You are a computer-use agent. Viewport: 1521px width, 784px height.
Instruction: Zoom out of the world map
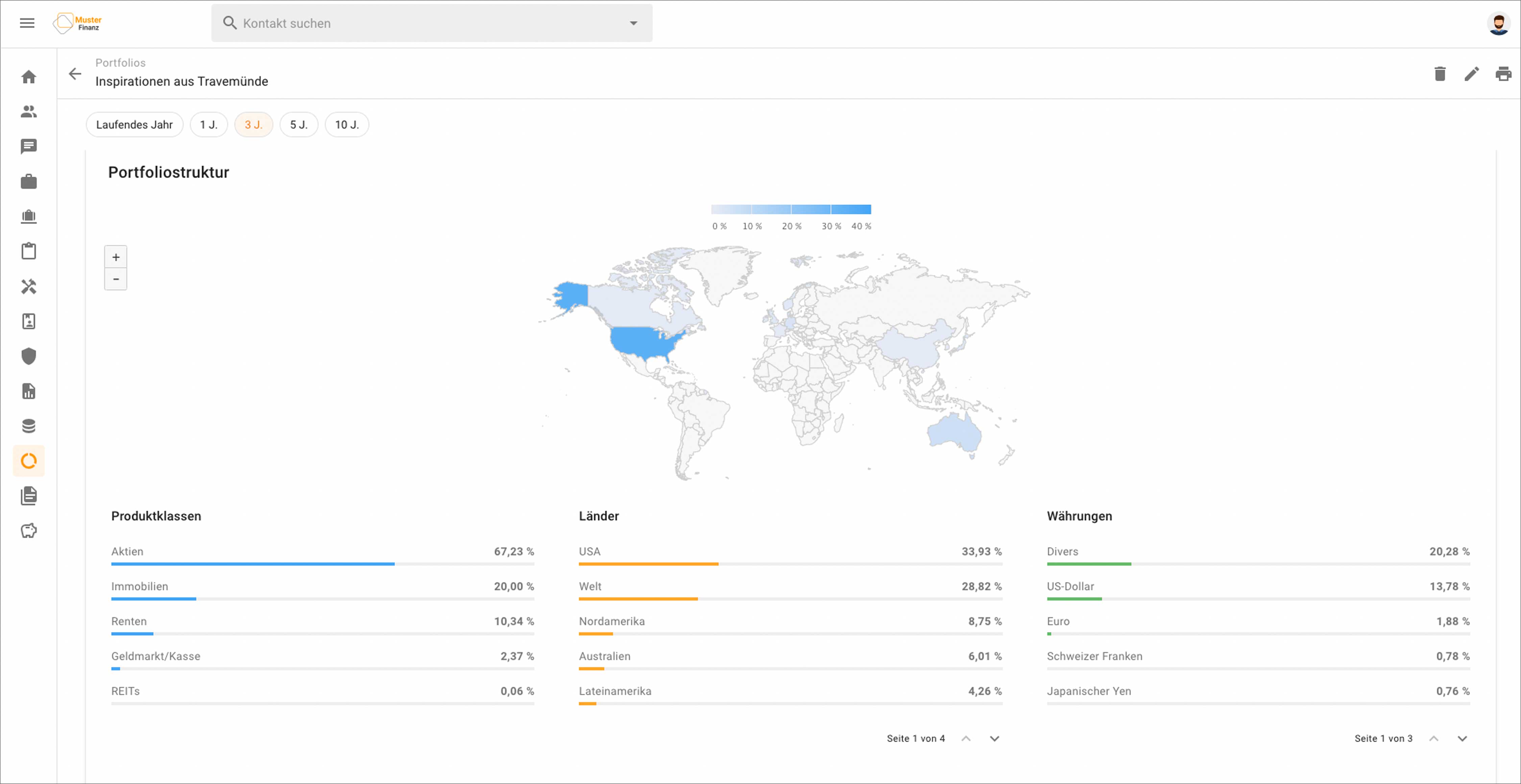(116, 279)
